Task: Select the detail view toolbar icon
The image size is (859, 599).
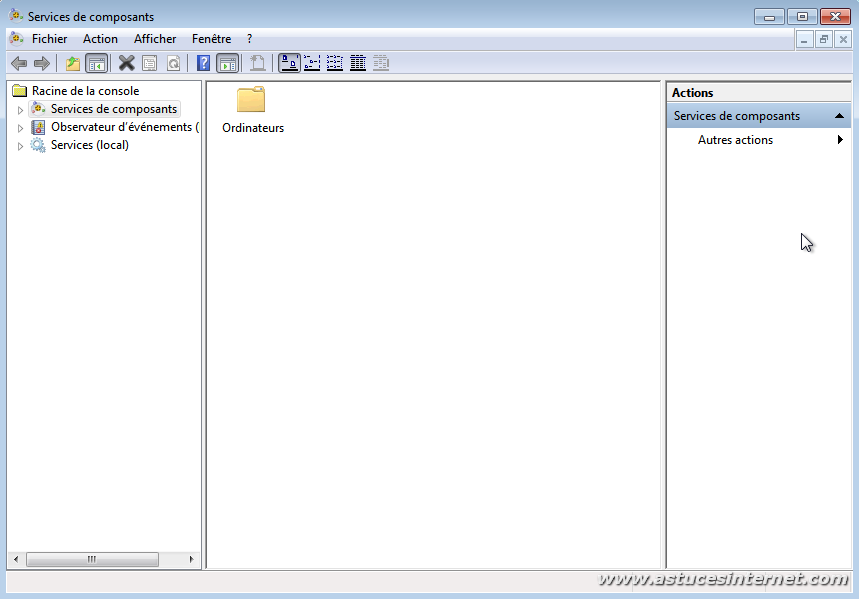Action: [x=358, y=63]
